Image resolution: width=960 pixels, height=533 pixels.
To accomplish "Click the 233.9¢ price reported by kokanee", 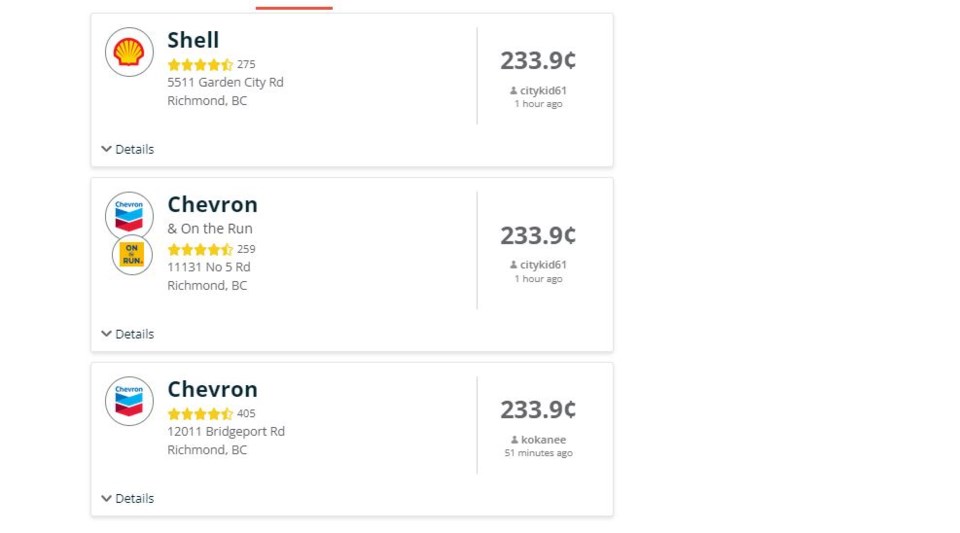I will click(538, 410).
